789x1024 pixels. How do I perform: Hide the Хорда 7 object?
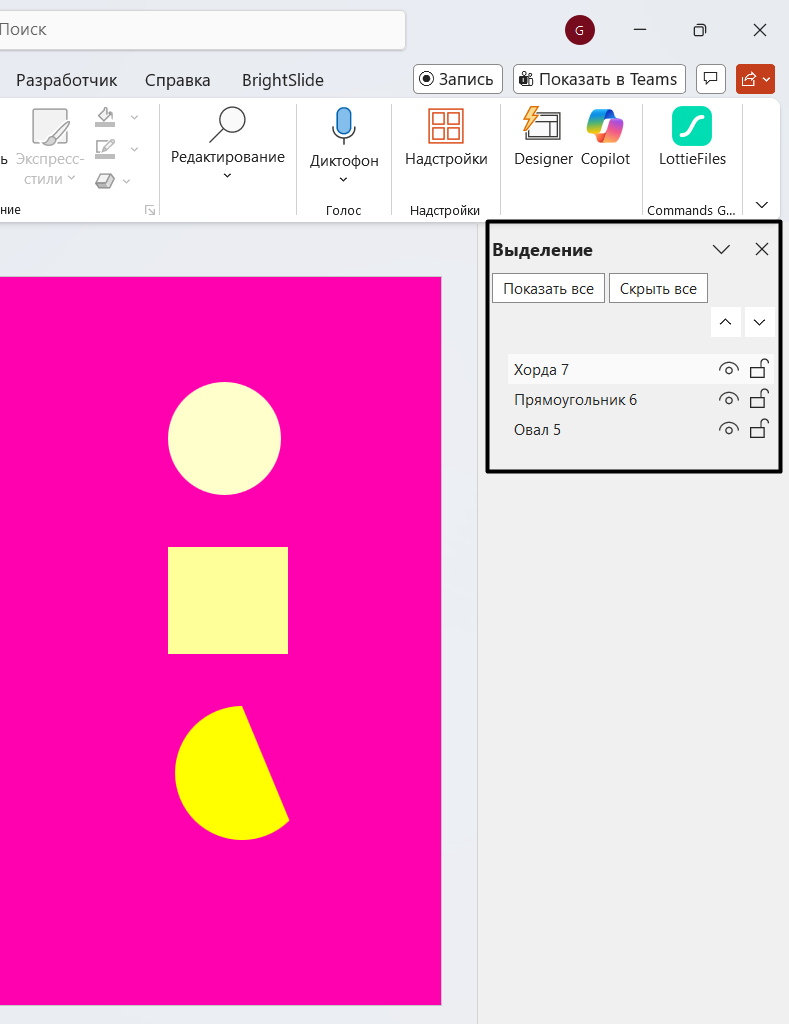(729, 369)
